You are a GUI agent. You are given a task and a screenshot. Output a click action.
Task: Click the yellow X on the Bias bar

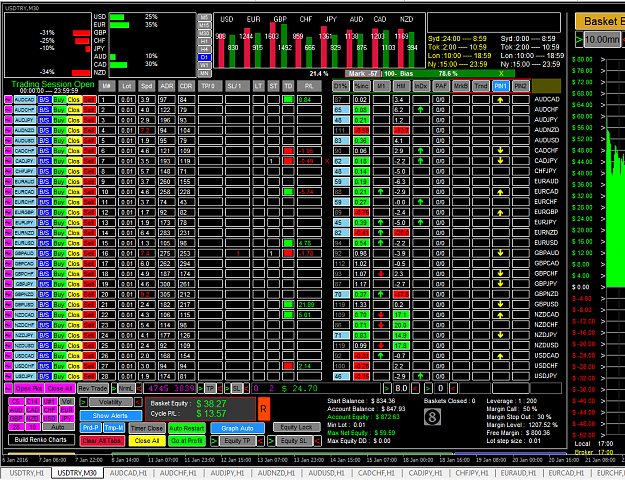(x=501, y=74)
